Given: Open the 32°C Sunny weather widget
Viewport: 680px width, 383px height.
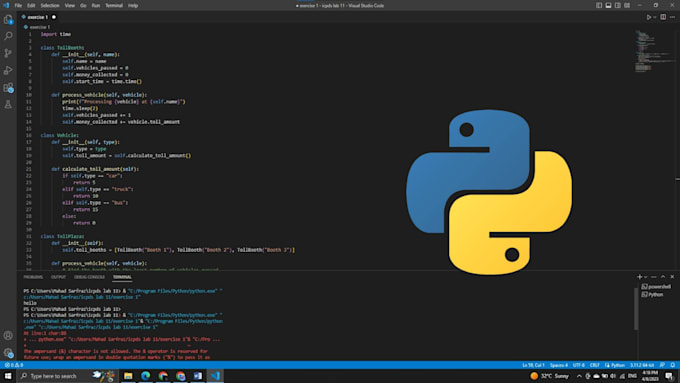Looking at the screenshot, I should pos(549,376).
